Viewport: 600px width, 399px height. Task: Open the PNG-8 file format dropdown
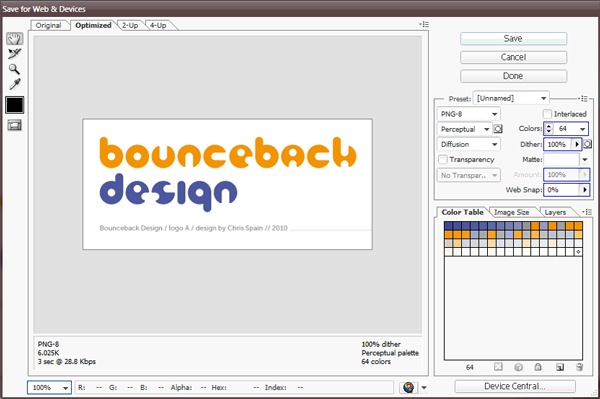tap(469, 114)
